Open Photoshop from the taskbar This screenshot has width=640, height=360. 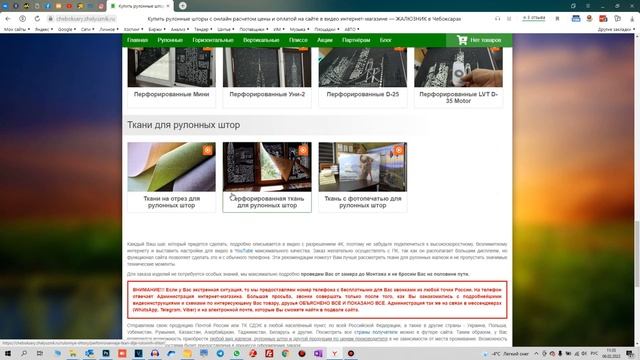tap(106, 353)
